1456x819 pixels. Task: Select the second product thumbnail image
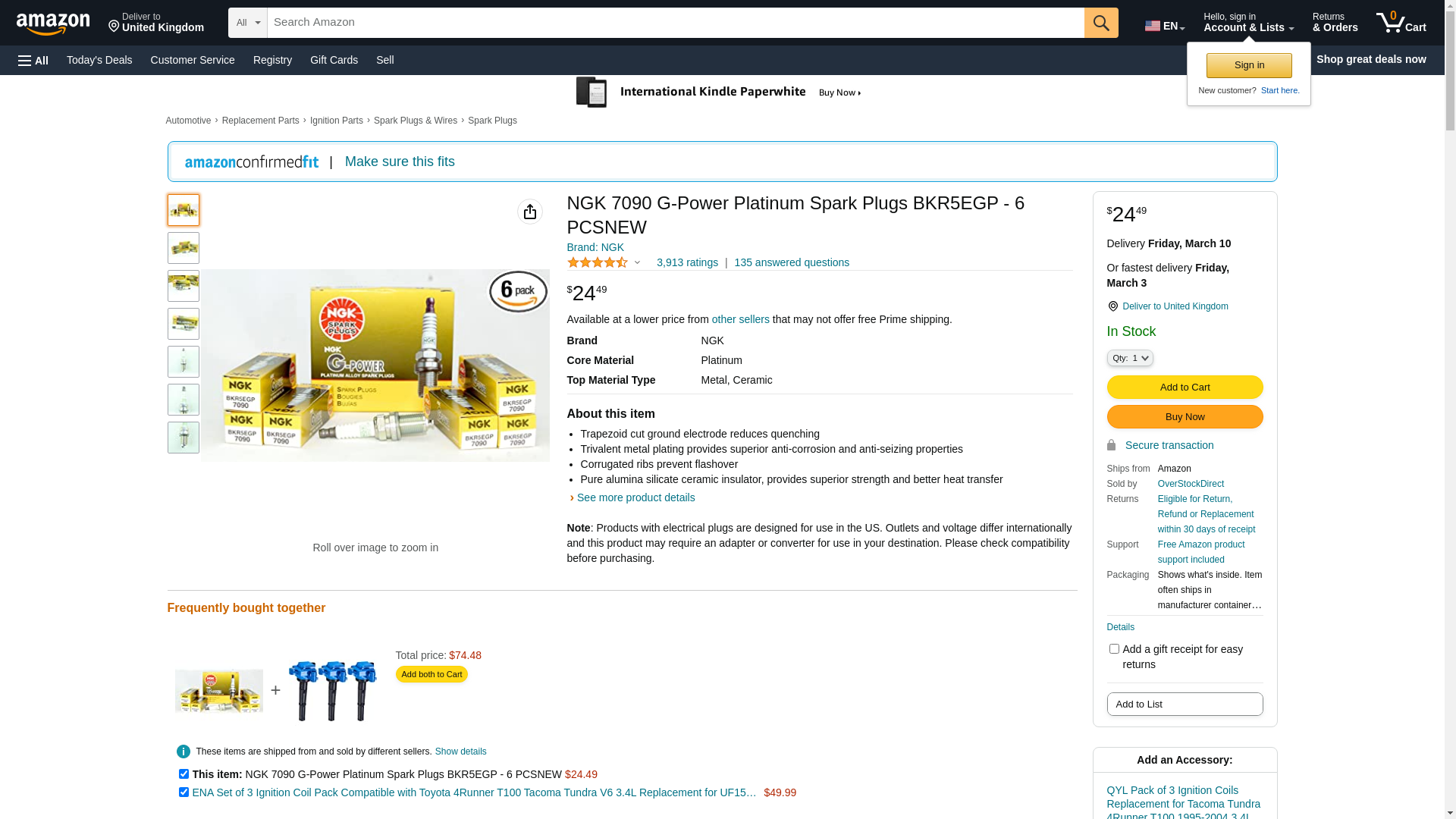coord(184,248)
